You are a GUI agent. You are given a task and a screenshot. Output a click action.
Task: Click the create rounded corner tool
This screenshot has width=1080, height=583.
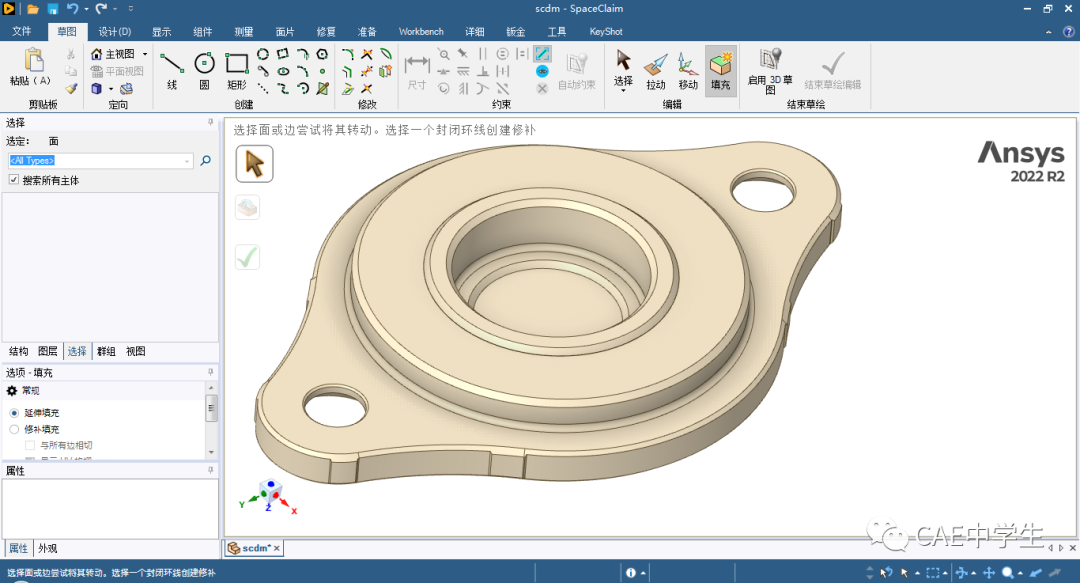click(x=347, y=54)
